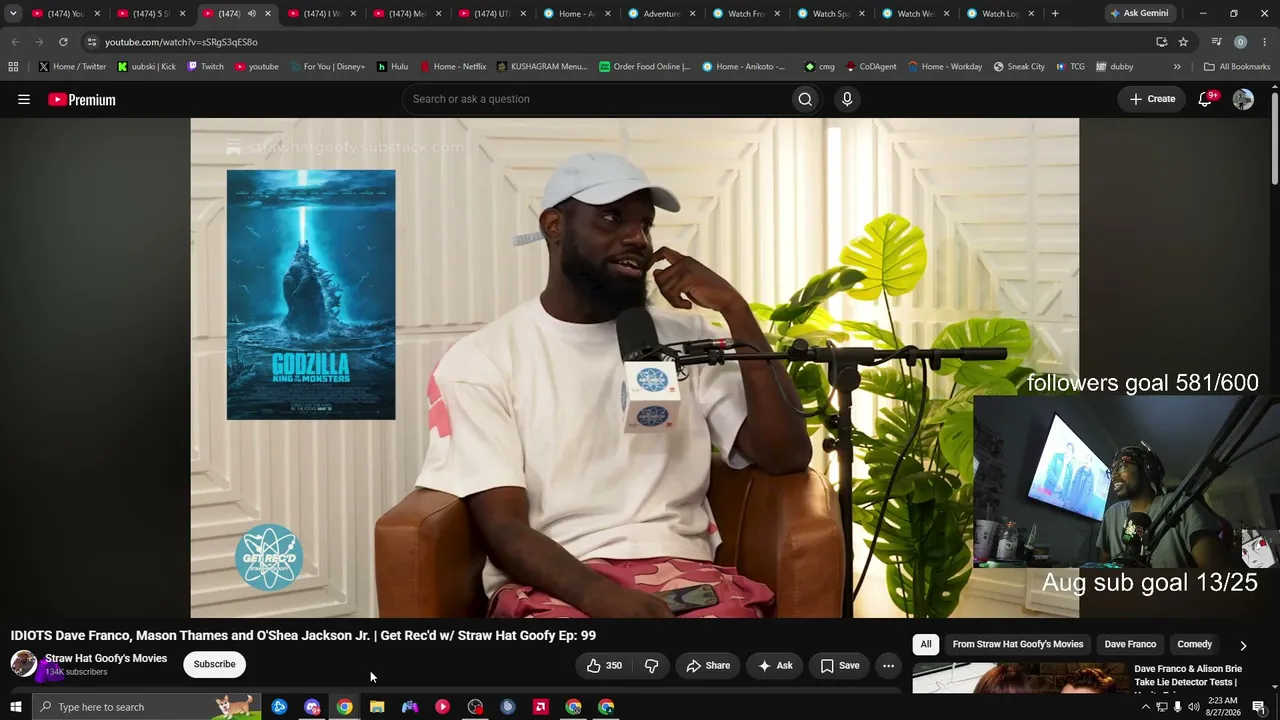
Task: Open Chrome apps grid in bookmarks bar
Action: tap(13, 67)
